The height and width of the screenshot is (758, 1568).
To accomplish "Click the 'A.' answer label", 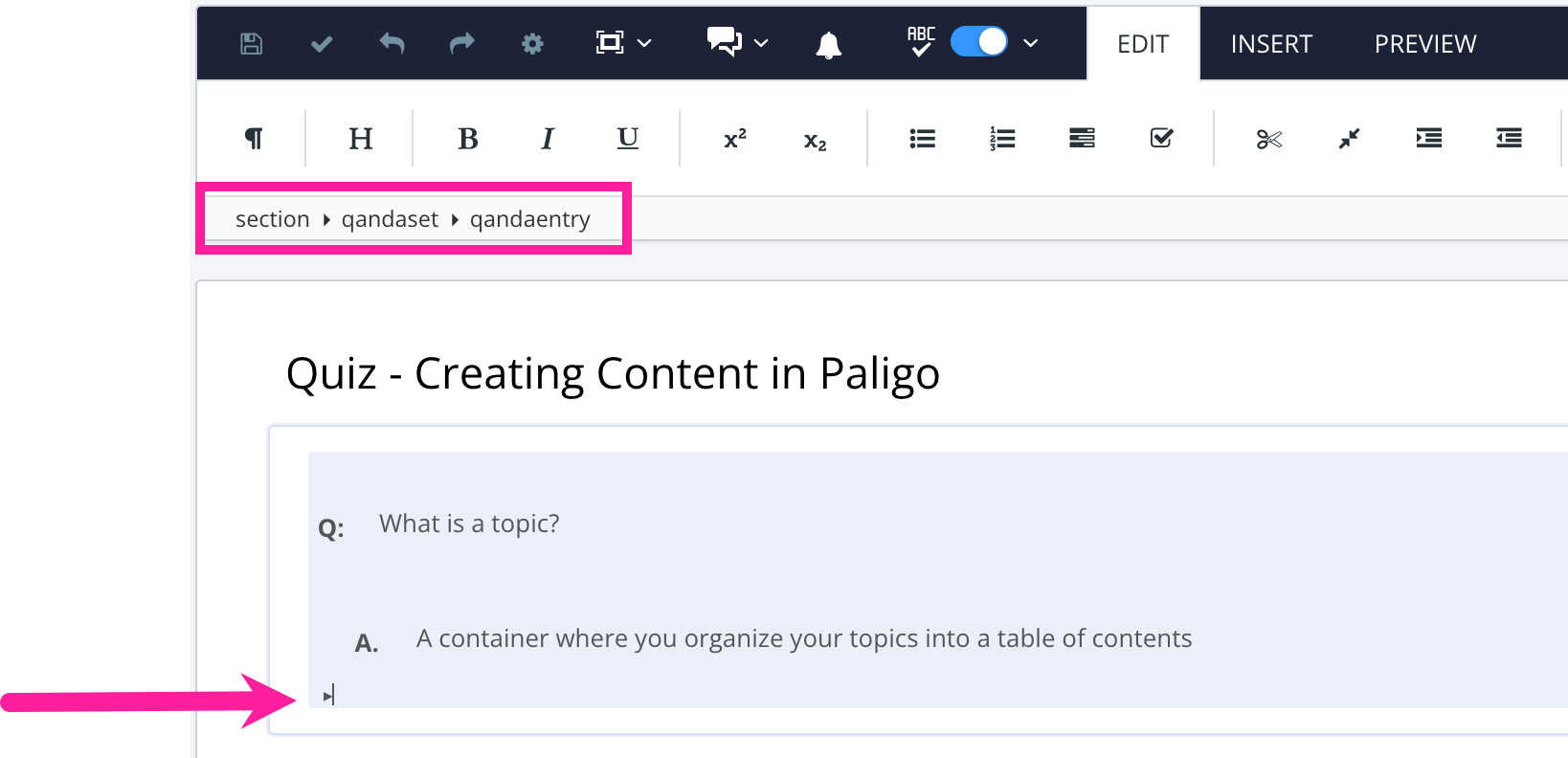I will tap(367, 643).
